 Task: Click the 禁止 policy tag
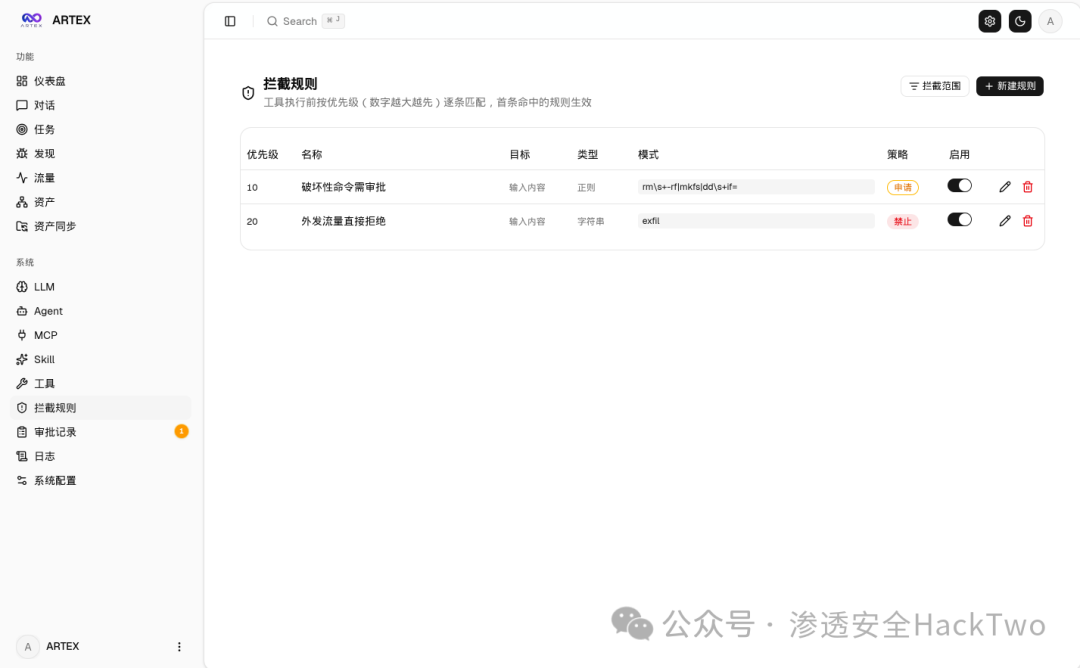902,221
